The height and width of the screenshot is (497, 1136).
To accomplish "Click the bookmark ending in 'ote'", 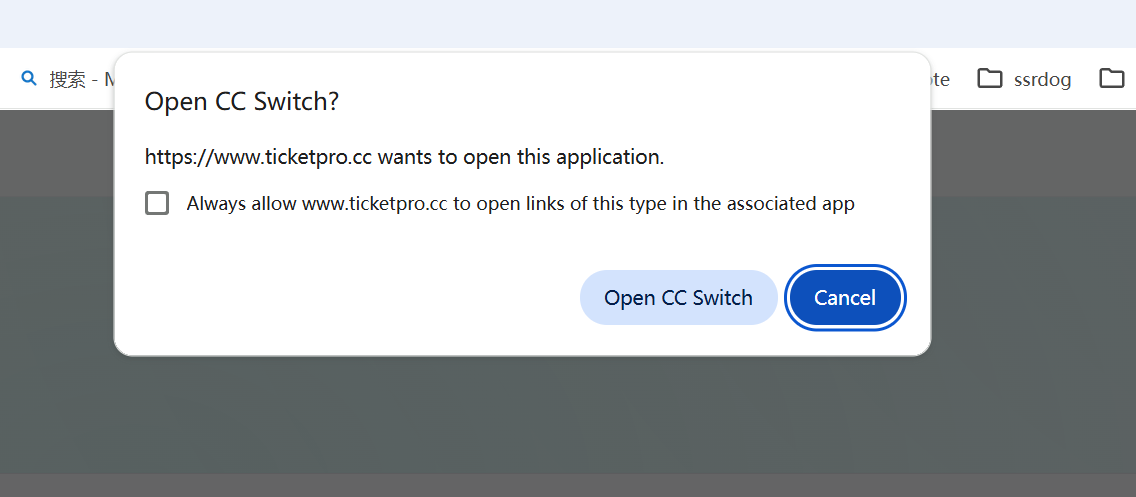I will point(940,79).
